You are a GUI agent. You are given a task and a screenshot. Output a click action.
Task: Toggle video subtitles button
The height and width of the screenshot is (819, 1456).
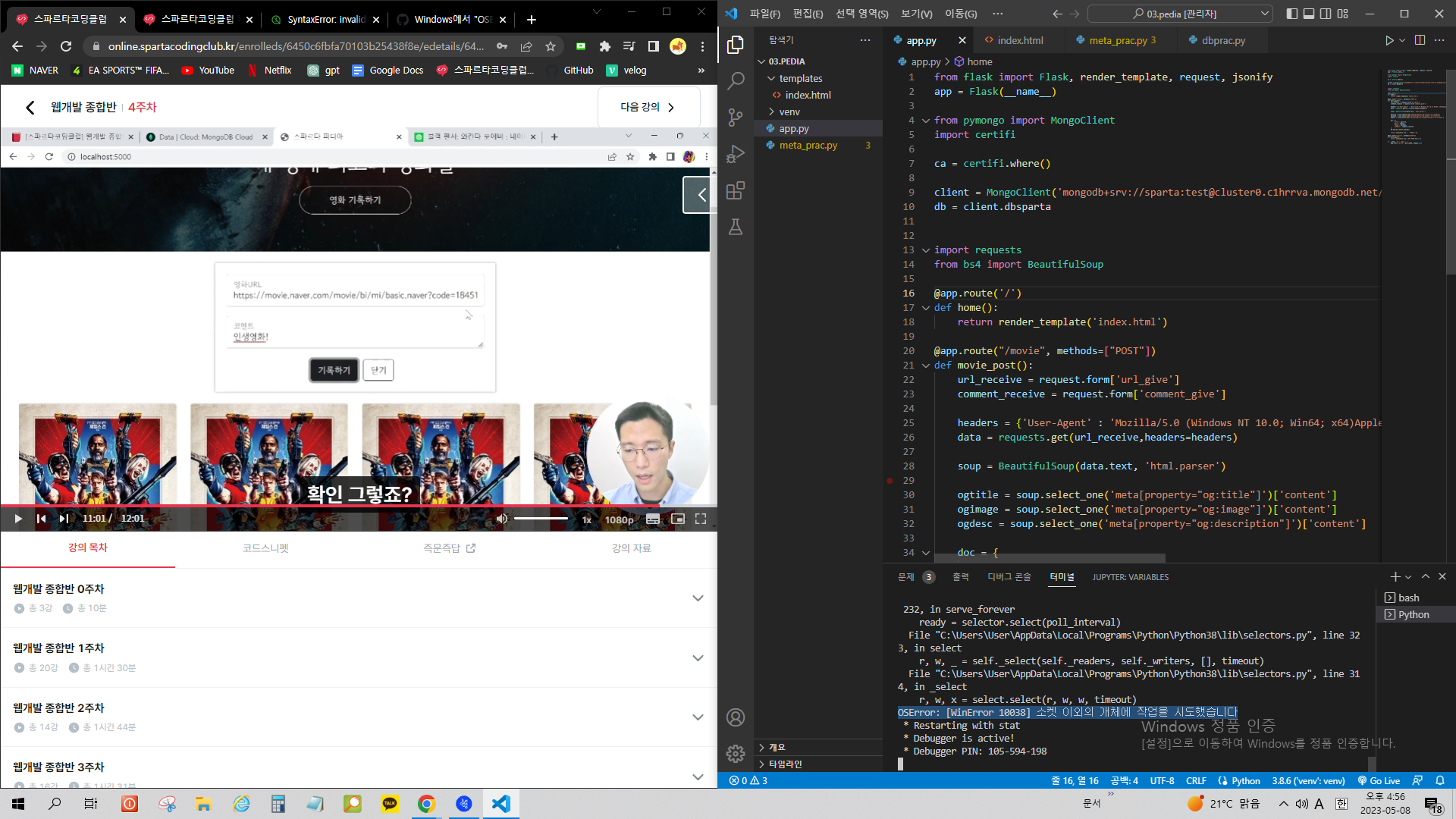[x=653, y=519]
